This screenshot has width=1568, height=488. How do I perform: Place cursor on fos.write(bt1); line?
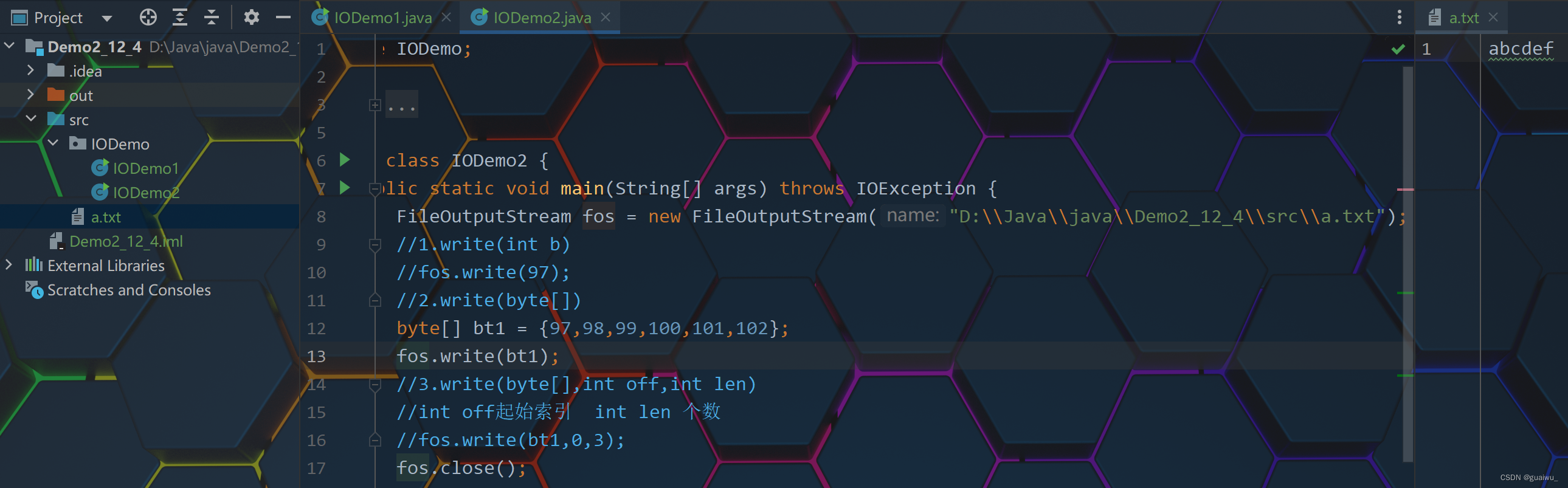(477, 357)
